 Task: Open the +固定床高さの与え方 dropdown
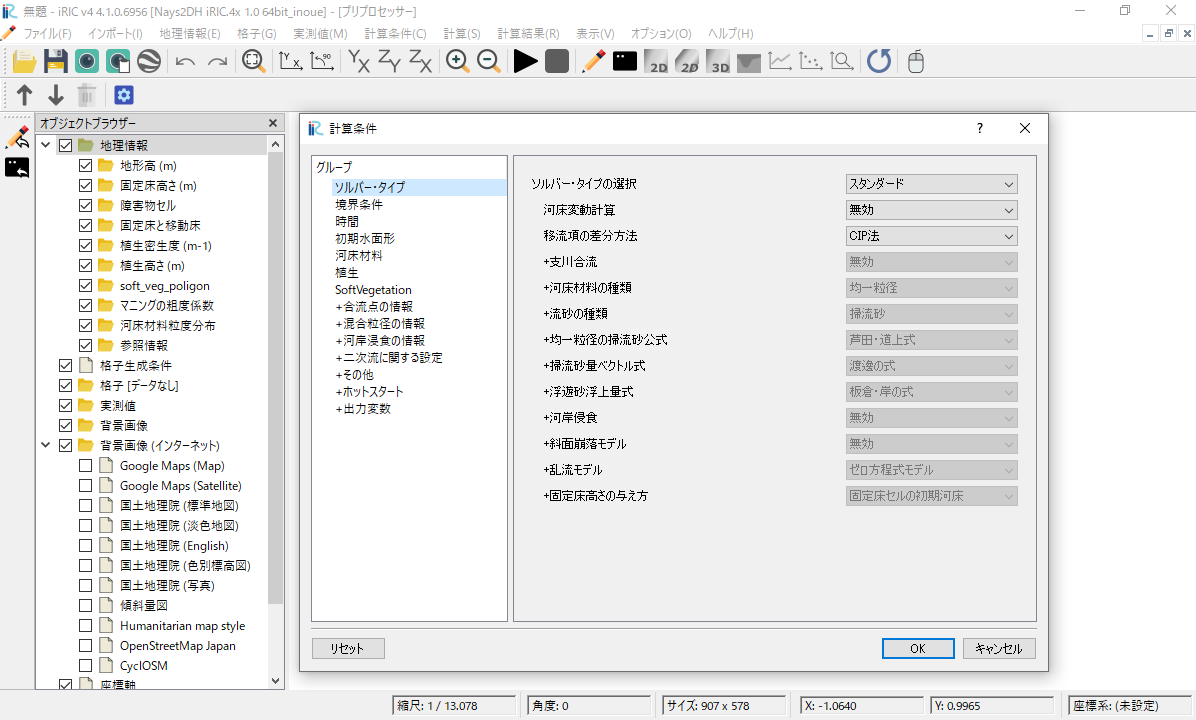coord(931,496)
